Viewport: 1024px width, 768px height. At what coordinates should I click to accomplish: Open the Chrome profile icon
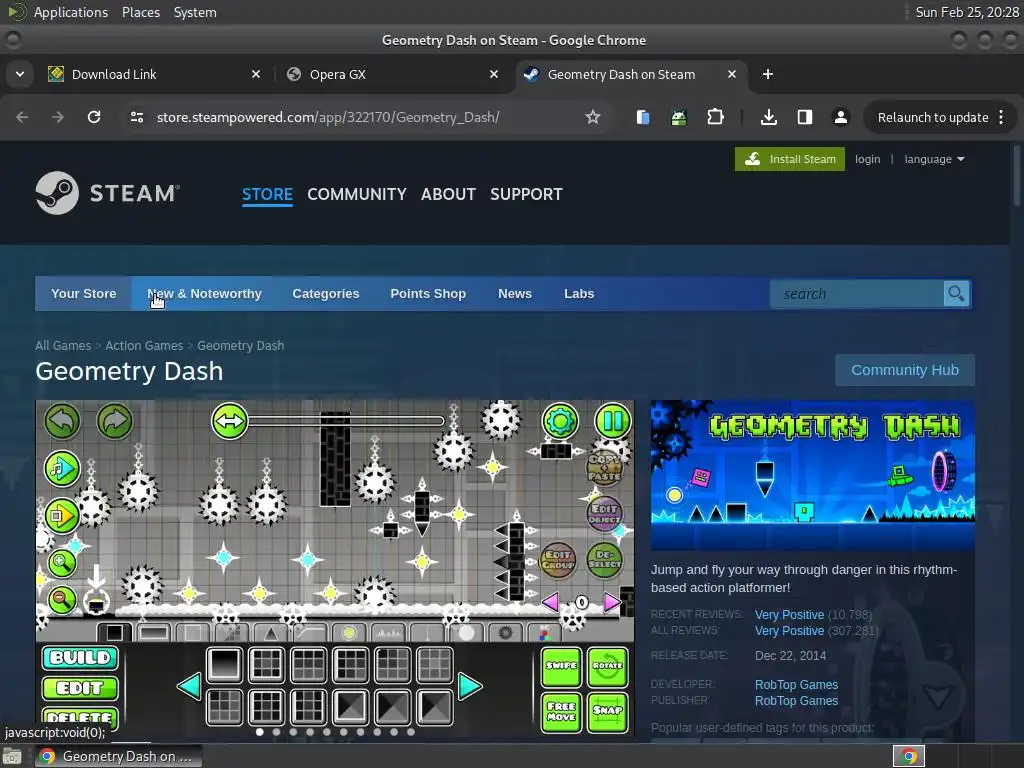[840, 118]
